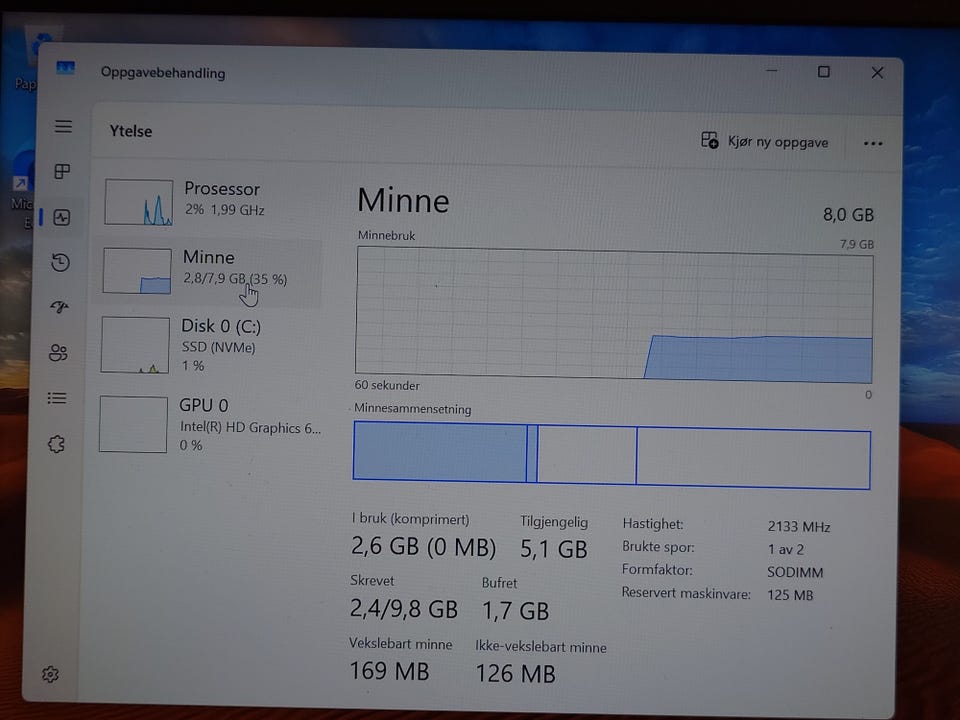Open App history from the sidebar
The image size is (960, 720).
pyautogui.click(x=61, y=262)
